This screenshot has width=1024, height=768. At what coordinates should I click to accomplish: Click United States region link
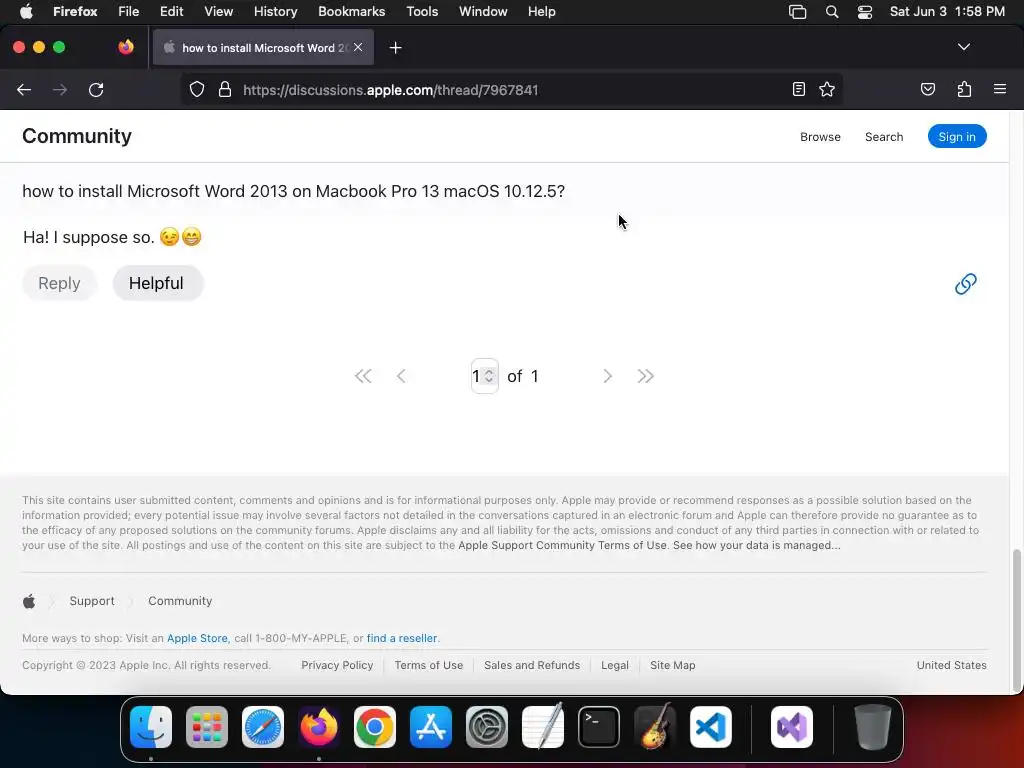point(951,665)
